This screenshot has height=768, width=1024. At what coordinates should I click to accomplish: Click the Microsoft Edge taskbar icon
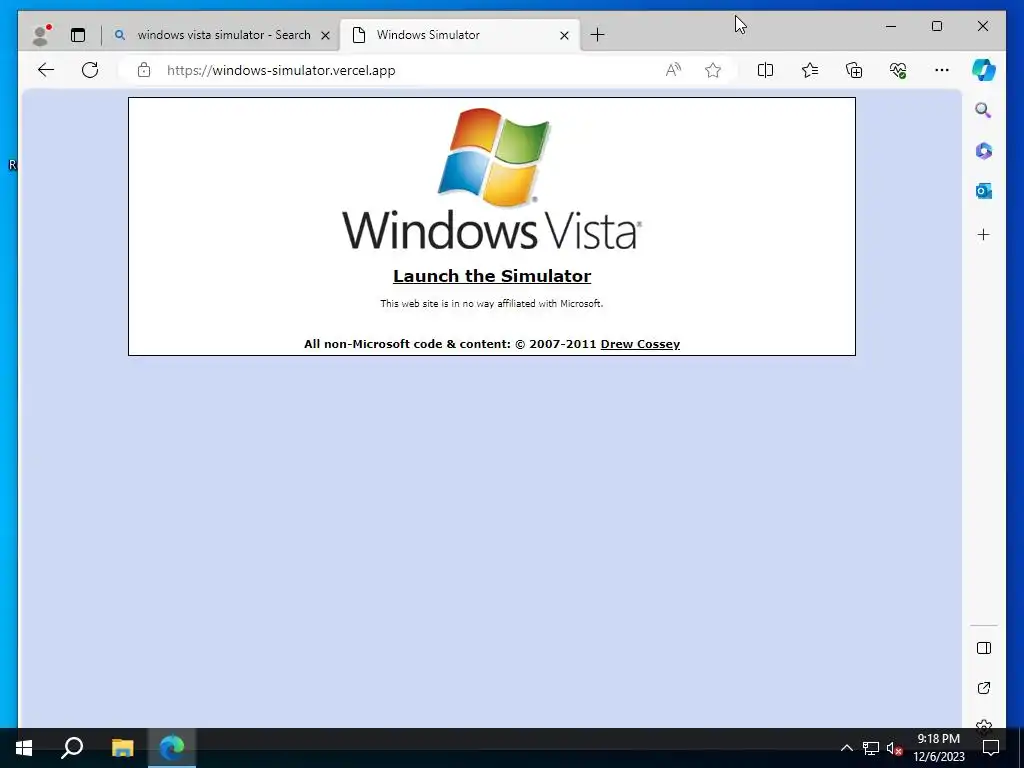pyautogui.click(x=172, y=748)
